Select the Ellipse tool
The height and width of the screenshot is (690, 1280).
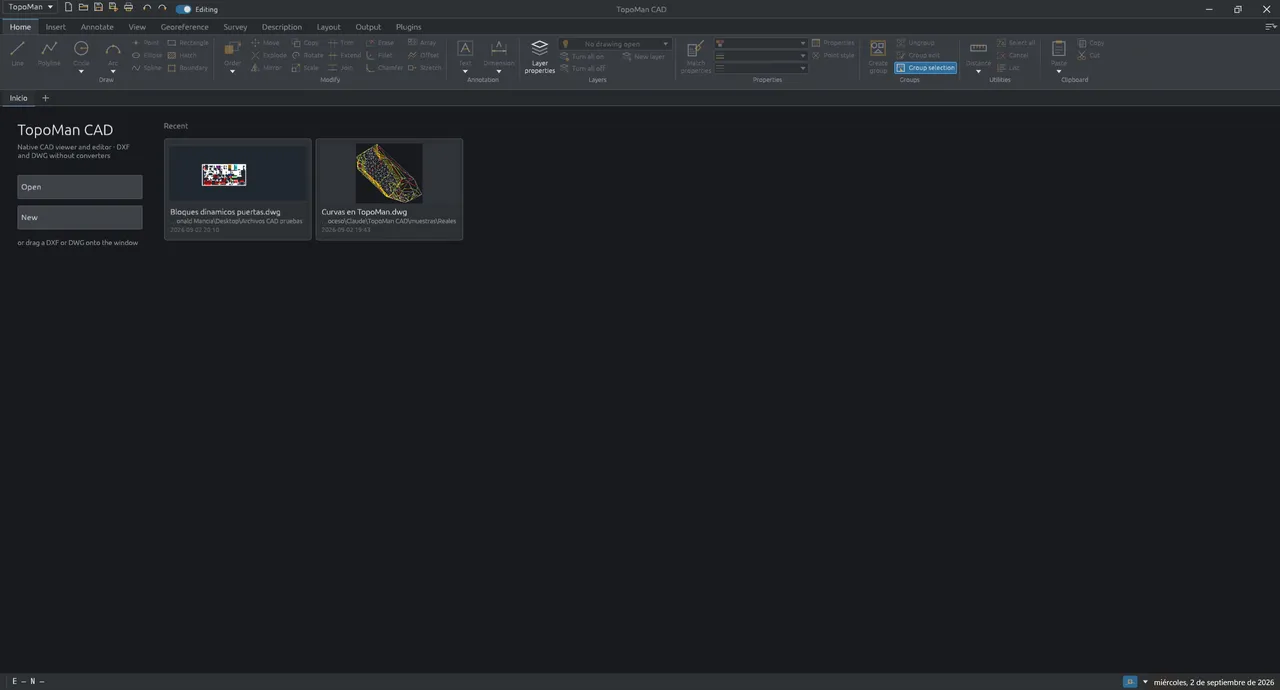click(147, 55)
